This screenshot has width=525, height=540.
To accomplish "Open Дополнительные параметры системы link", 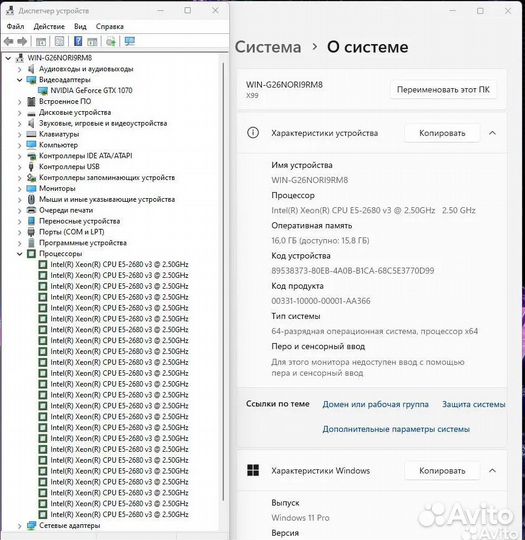I will pyautogui.click(x=396, y=429).
